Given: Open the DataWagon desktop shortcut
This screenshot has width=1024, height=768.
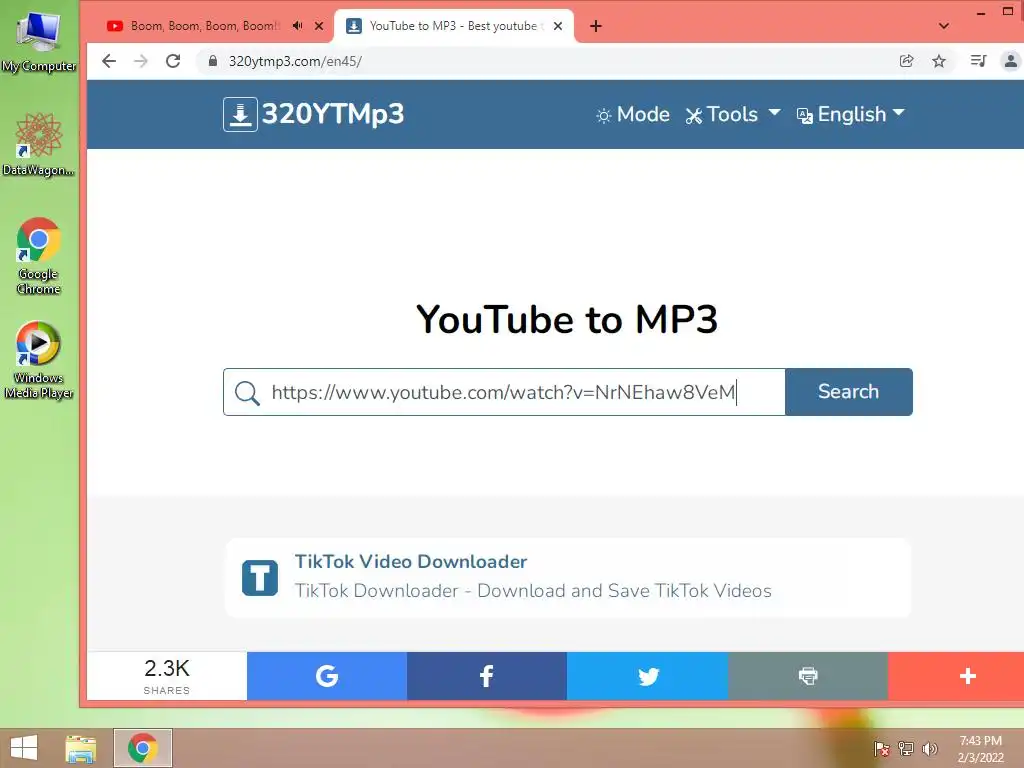Looking at the screenshot, I should click(39, 144).
